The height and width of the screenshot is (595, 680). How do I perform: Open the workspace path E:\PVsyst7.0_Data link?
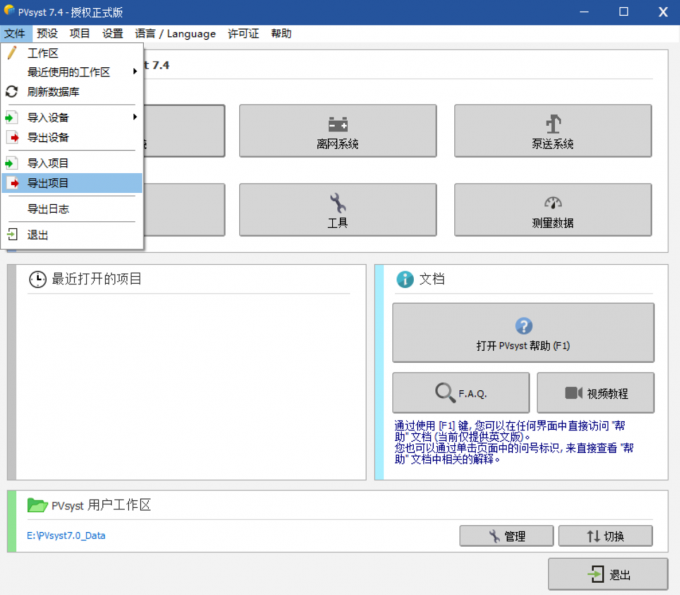point(66,536)
